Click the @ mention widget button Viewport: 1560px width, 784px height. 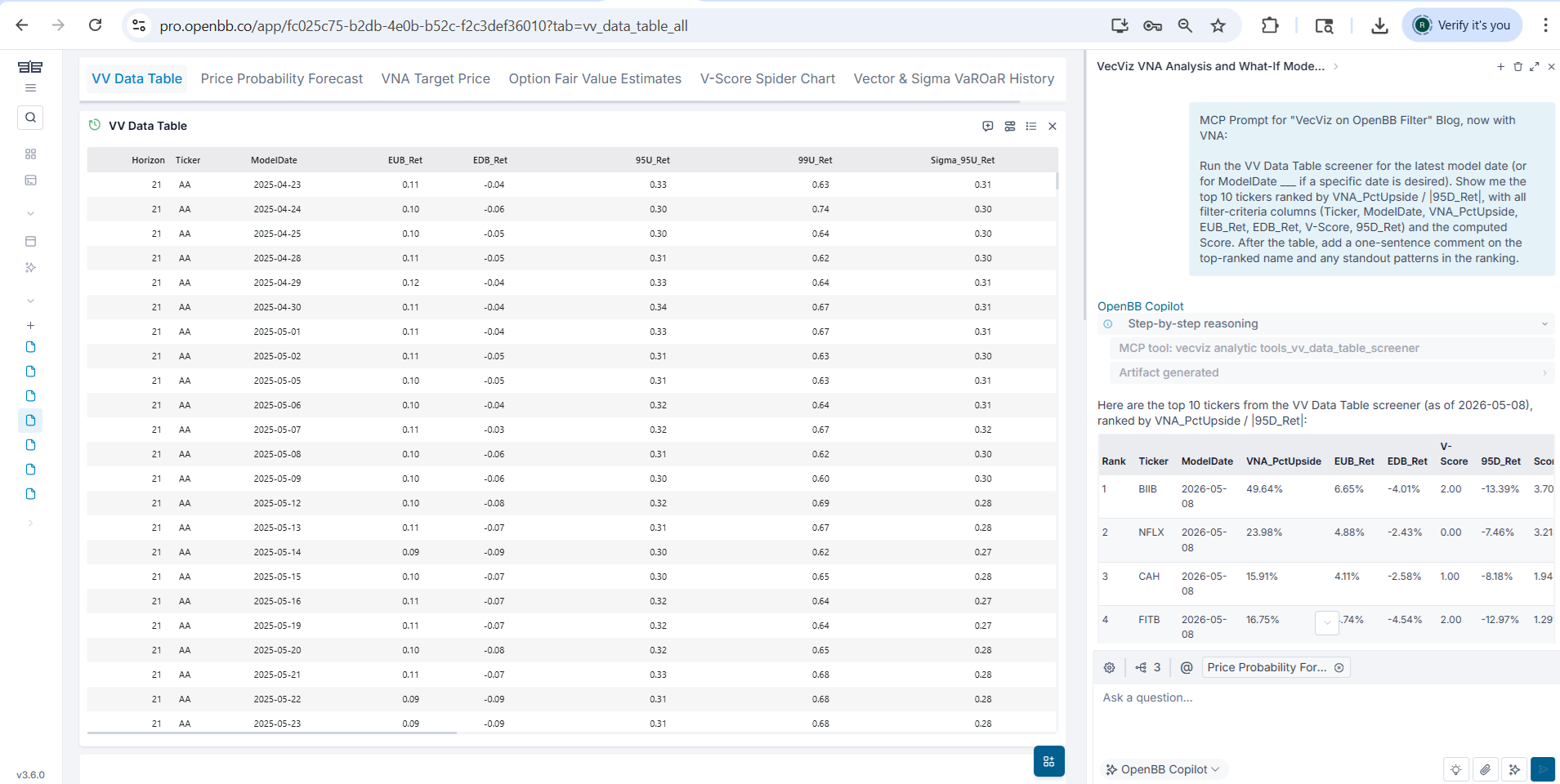tap(1187, 668)
